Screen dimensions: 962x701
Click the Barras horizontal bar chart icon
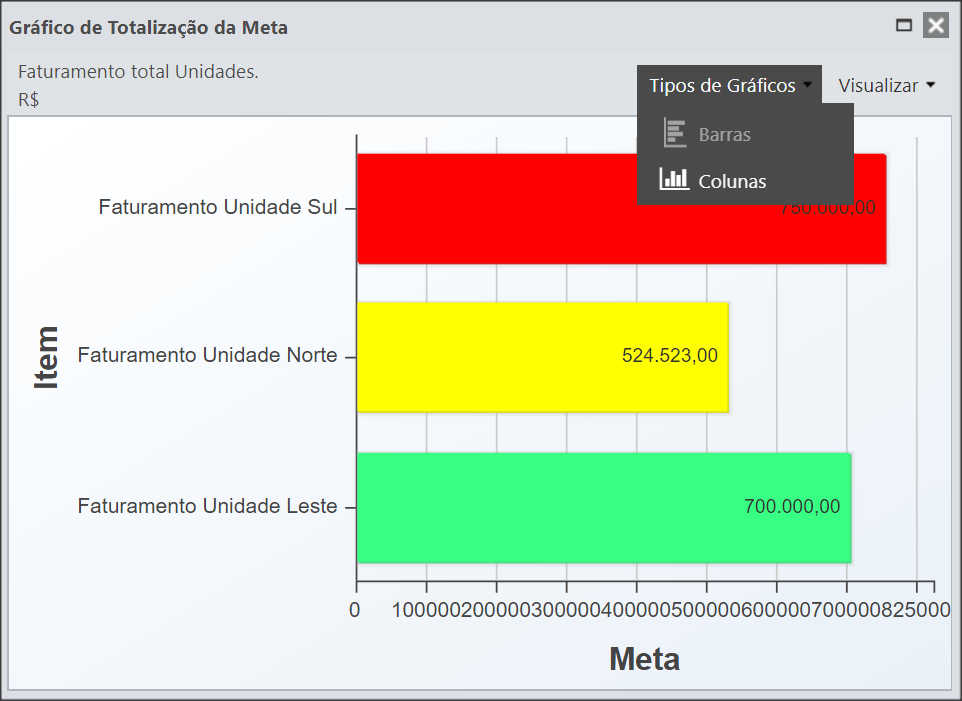click(675, 133)
